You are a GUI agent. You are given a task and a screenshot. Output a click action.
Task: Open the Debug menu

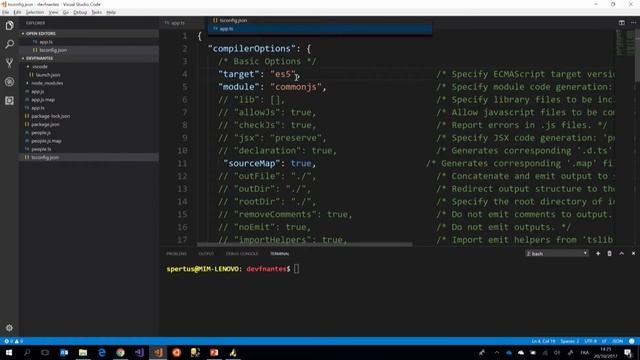(x=80, y=12)
